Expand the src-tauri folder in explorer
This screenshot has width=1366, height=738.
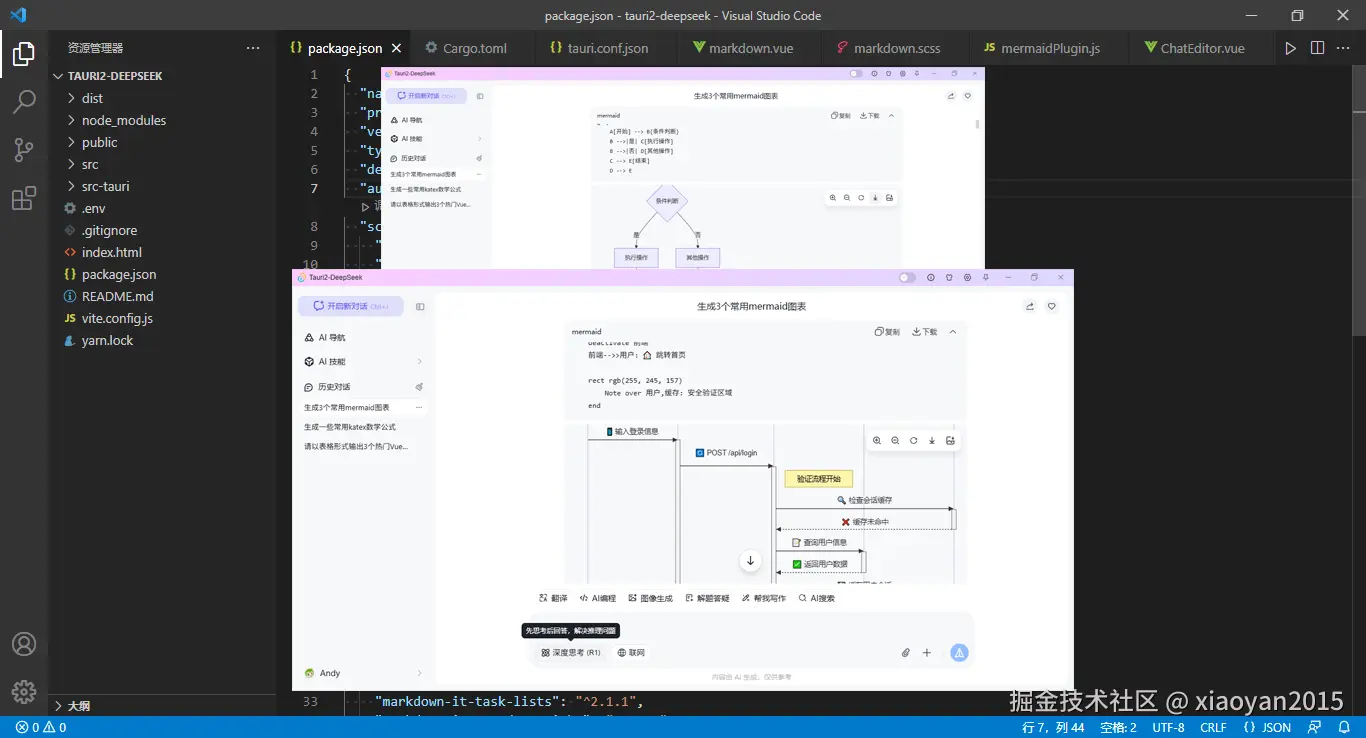(105, 186)
